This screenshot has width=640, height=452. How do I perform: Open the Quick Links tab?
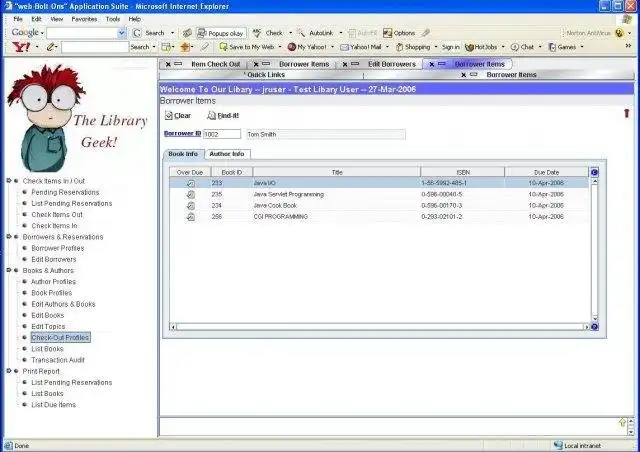pos(265,75)
